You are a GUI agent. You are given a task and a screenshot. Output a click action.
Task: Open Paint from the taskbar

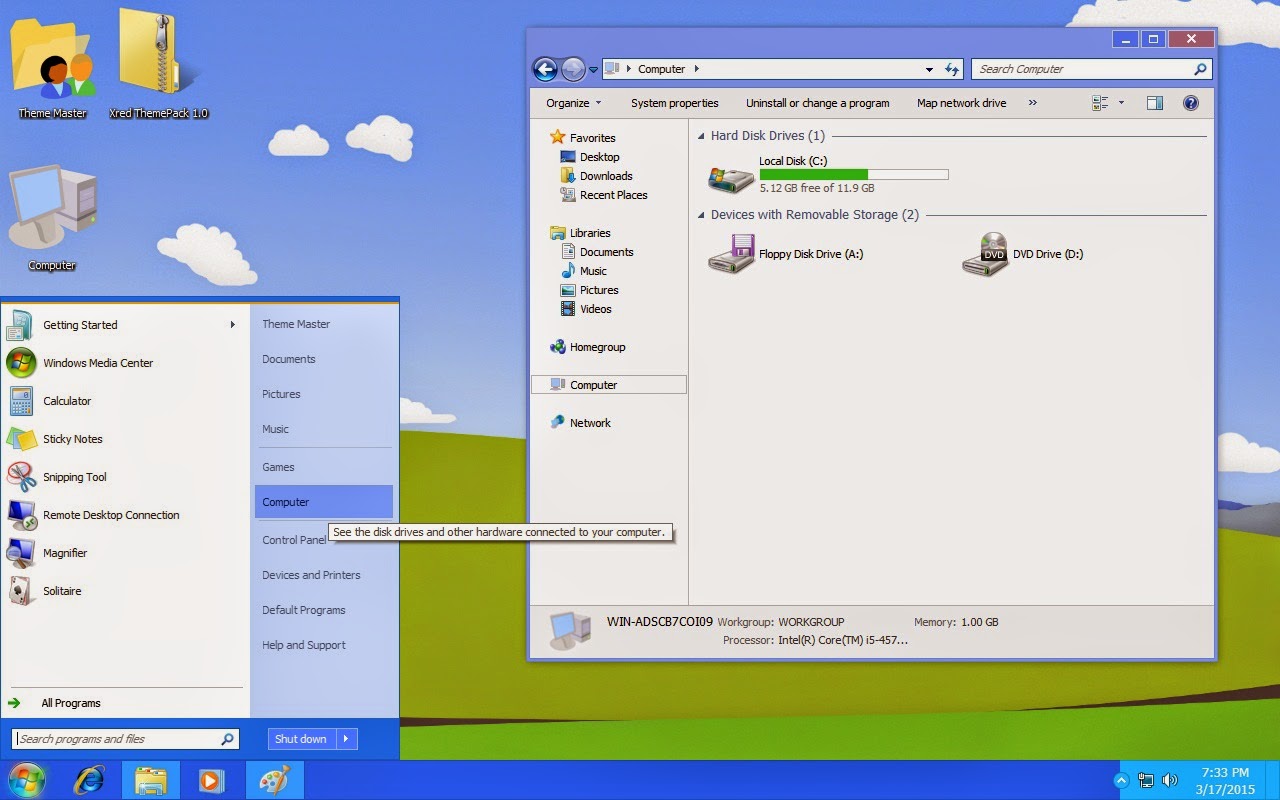(x=274, y=780)
